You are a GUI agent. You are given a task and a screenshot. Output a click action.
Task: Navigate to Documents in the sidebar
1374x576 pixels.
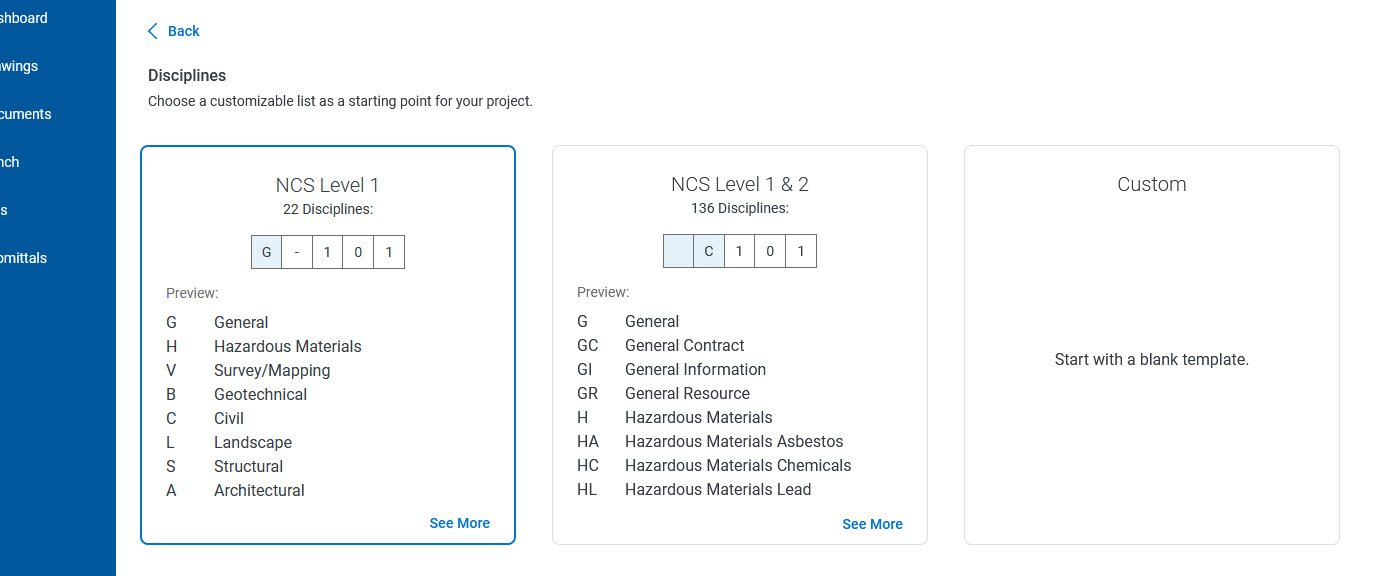click(26, 114)
